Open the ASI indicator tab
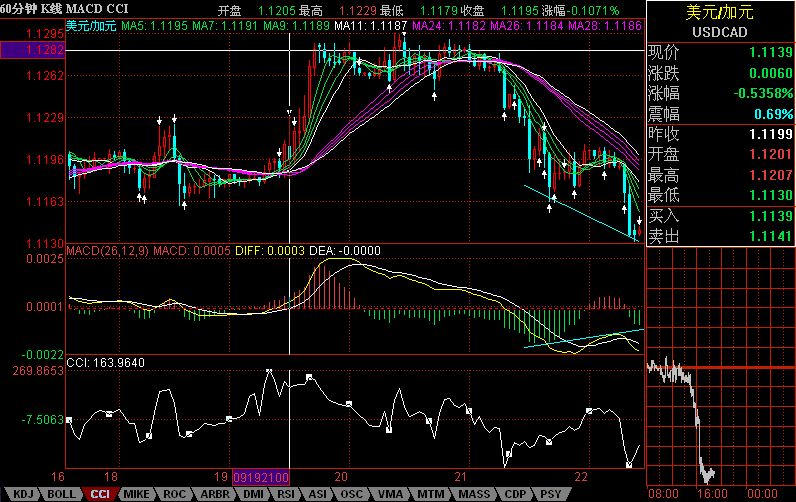 tap(318, 494)
